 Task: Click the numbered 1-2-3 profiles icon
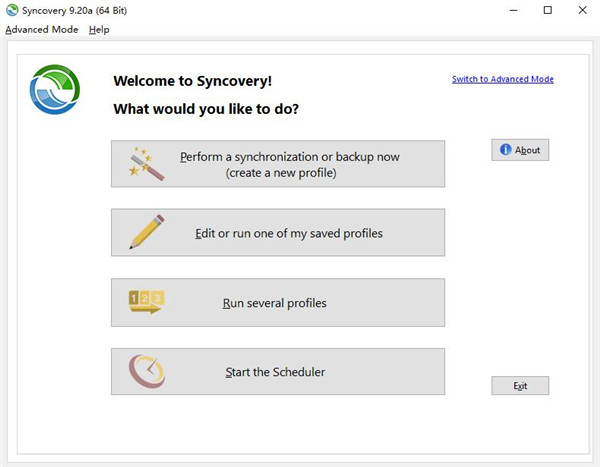coord(146,302)
